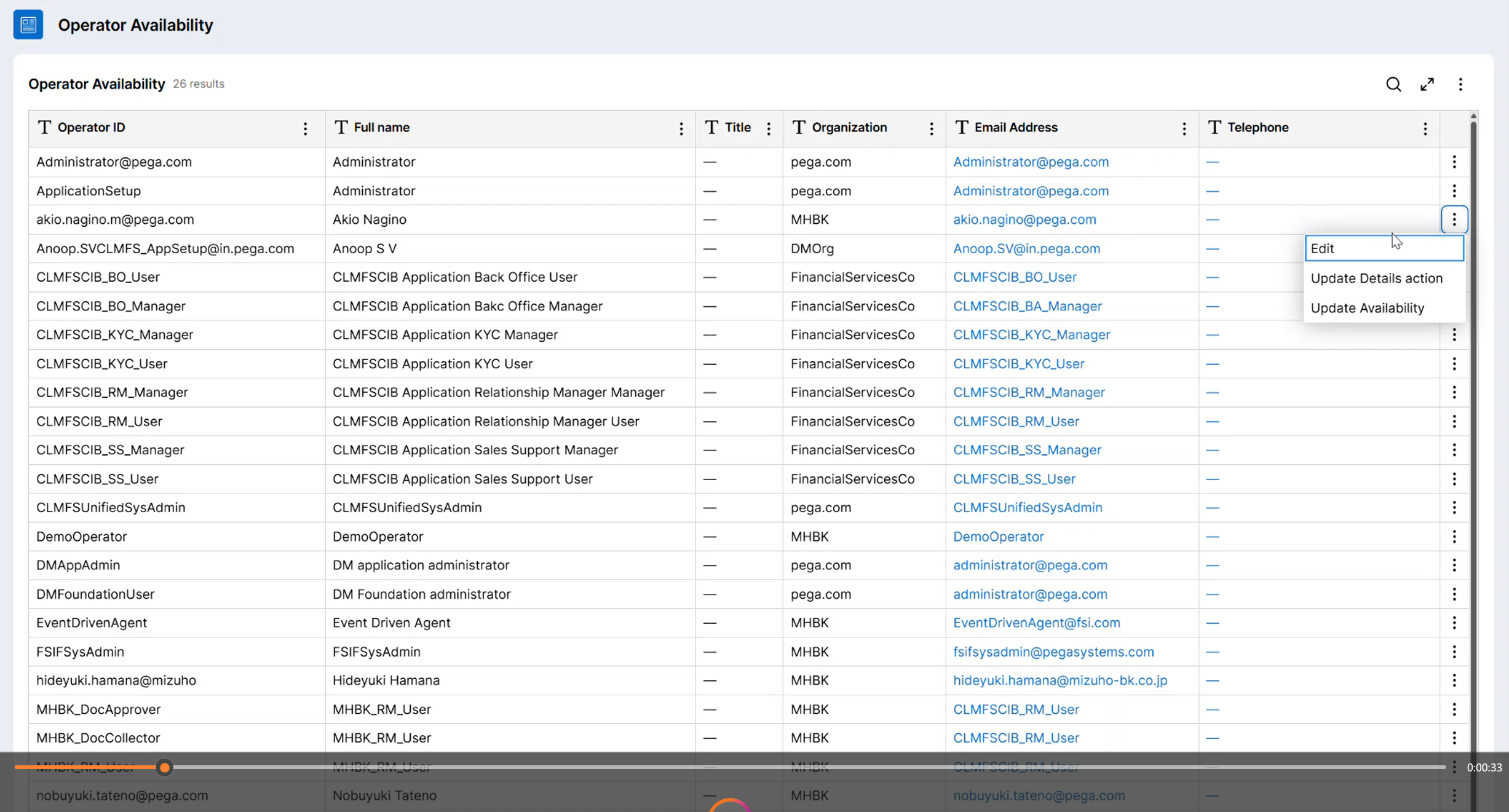Viewport: 1509px width, 812px height.
Task: Choose Update Availability from the context menu
Action: (1367, 307)
